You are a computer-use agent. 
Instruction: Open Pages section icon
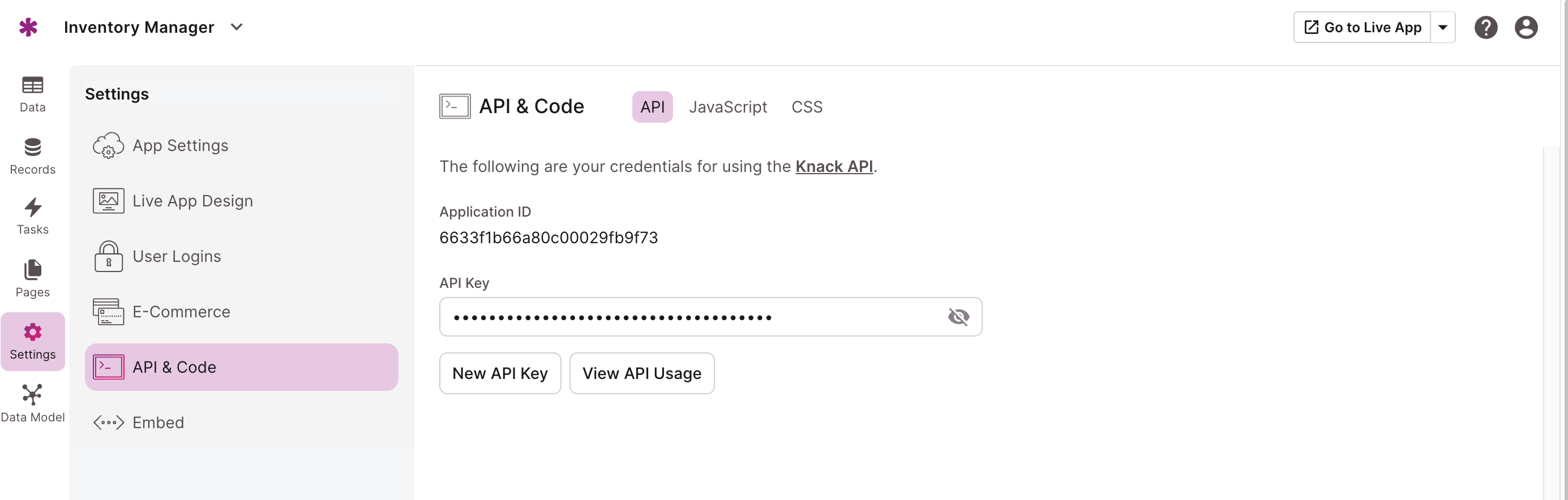pos(32,269)
